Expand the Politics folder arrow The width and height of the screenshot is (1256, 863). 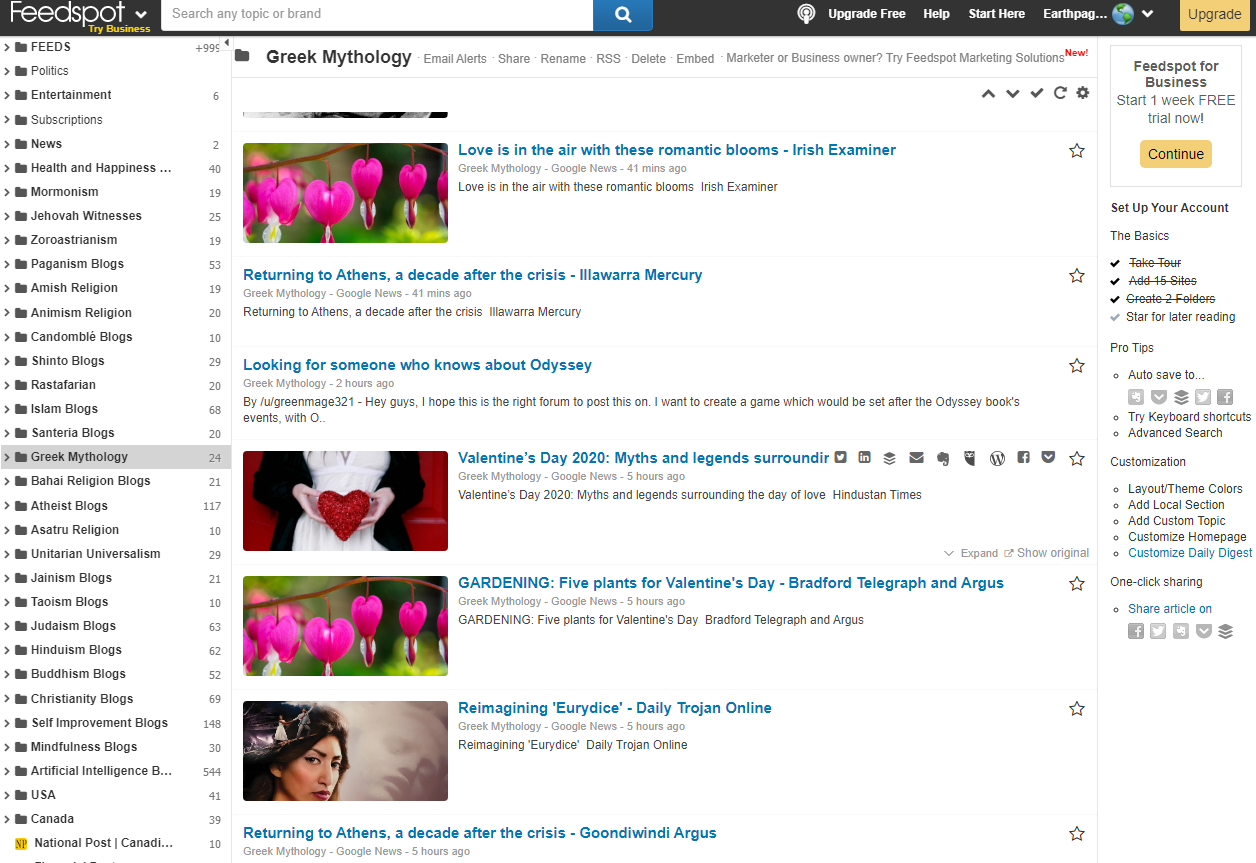tap(7, 71)
